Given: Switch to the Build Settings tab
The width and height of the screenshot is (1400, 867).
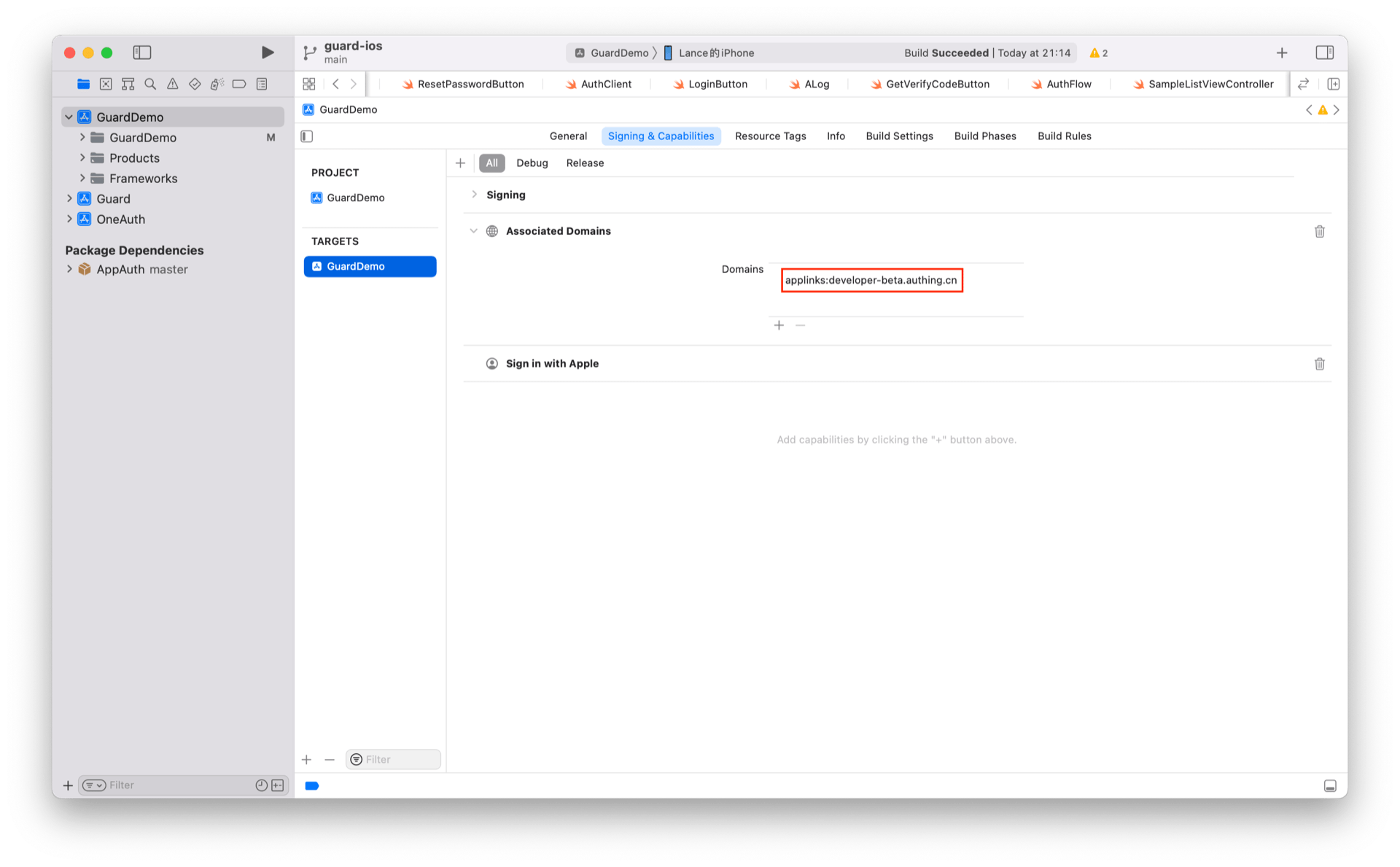Looking at the screenshot, I should (899, 136).
